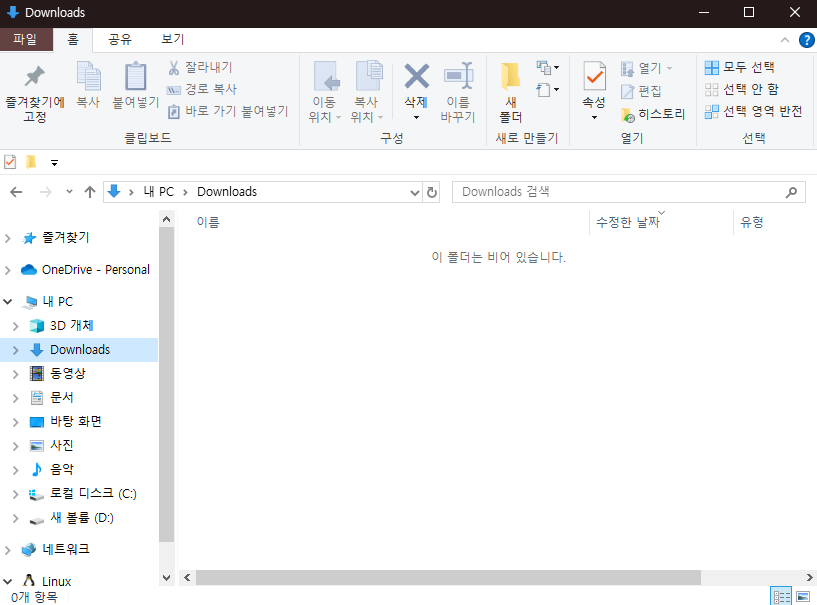Click the up arrow to parent folder

(90, 192)
